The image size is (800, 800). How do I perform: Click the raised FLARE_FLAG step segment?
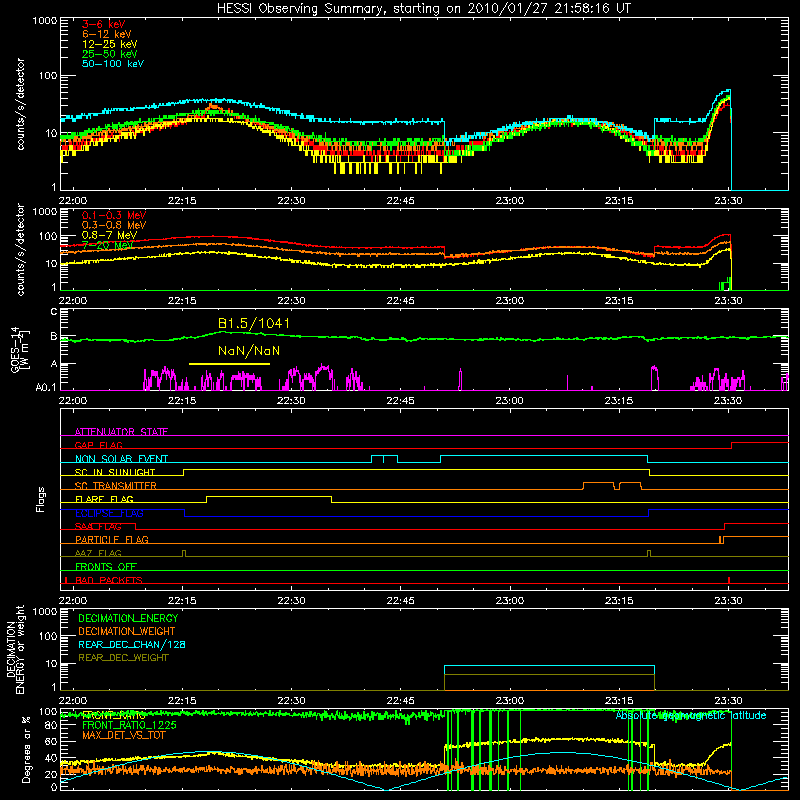point(269,496)
